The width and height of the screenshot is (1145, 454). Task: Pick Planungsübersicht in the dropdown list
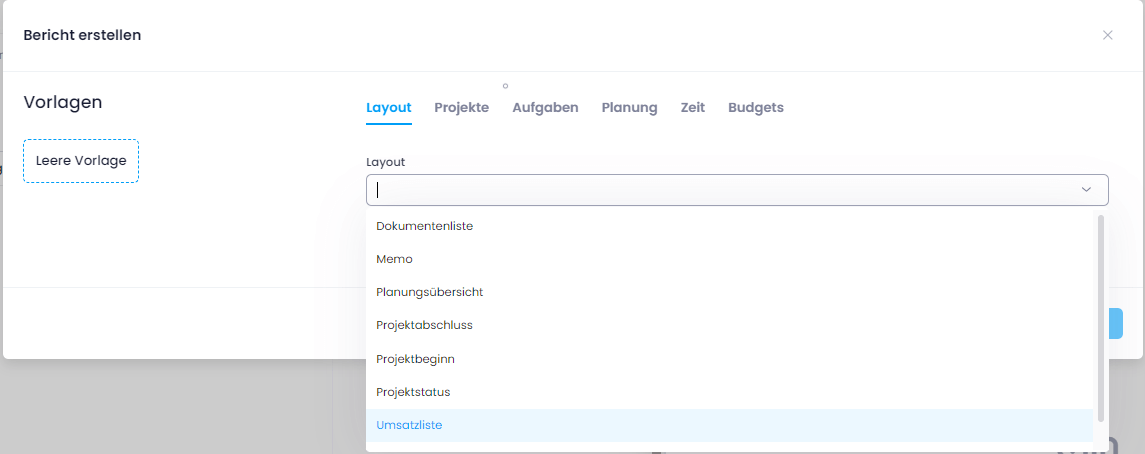click(429, 292)
